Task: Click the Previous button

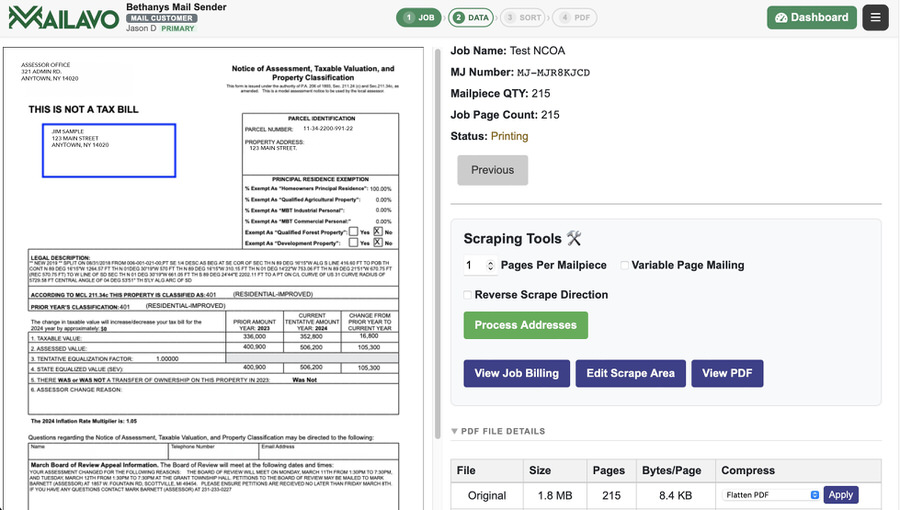Action: click(492, 170)
